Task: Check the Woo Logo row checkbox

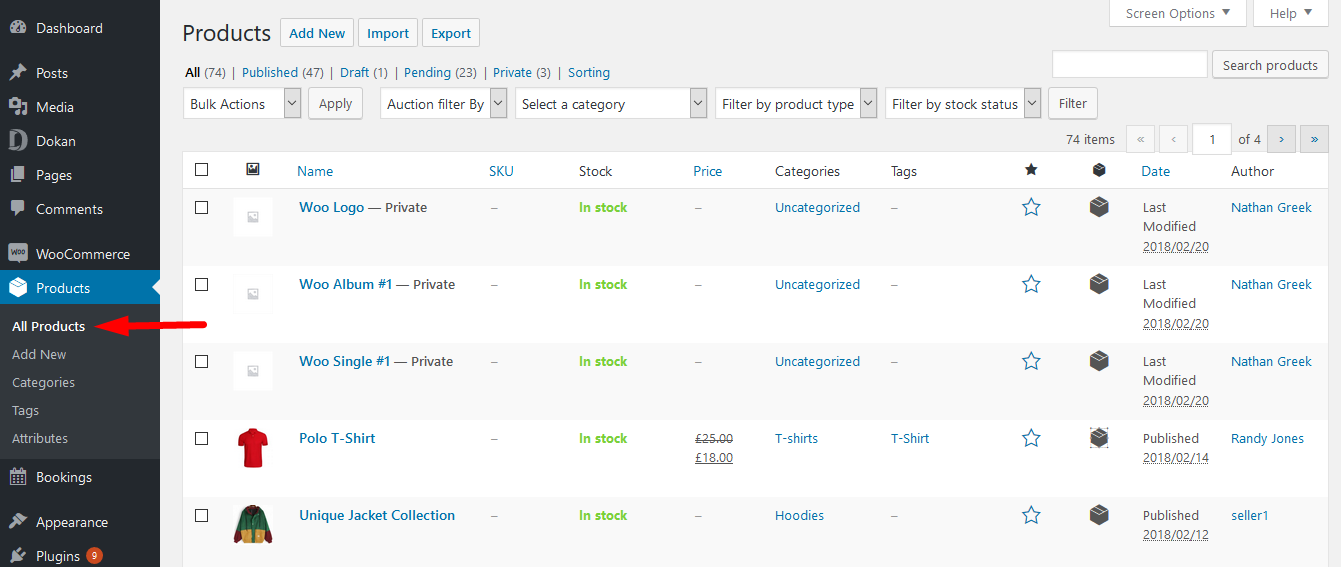Action: click(x=201, y=207)
